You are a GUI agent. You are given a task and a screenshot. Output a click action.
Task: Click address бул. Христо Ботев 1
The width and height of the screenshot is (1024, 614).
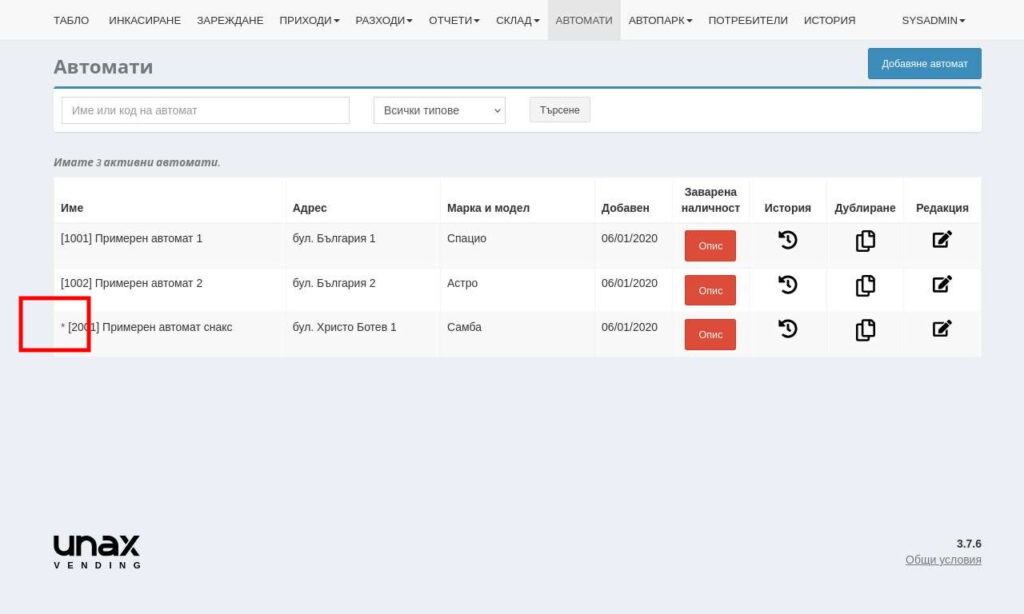click(344, 327)
